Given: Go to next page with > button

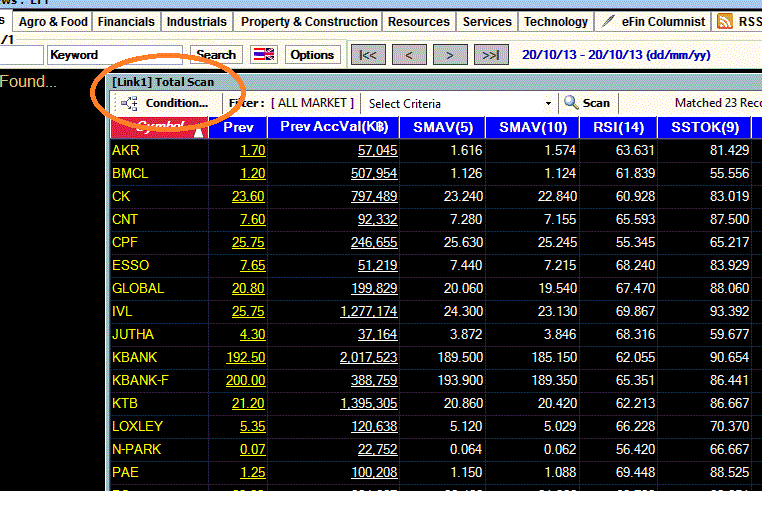Looking at the screenshot, I should (450, 54).
